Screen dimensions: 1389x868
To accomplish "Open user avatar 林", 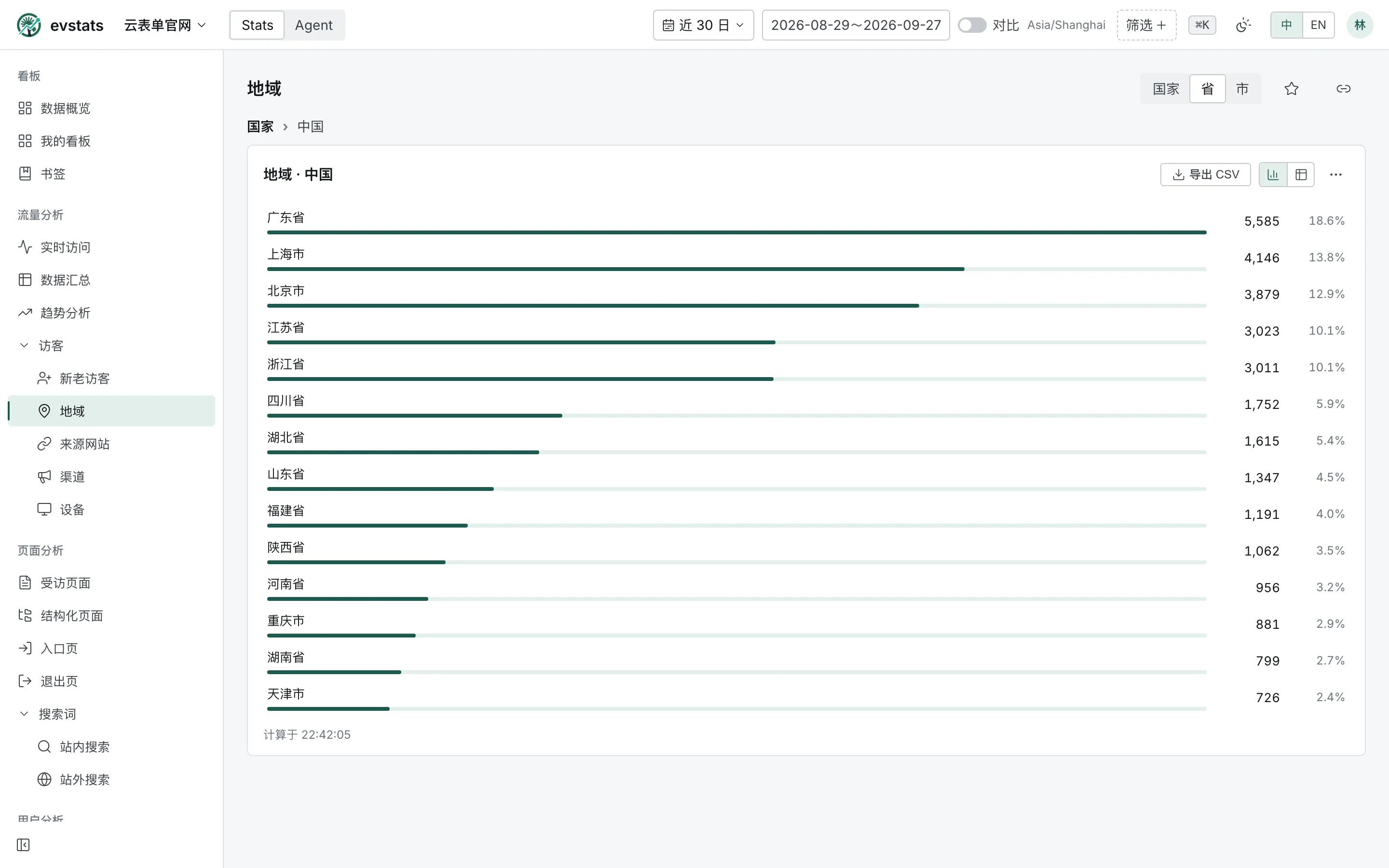I will coord(1360,25).
